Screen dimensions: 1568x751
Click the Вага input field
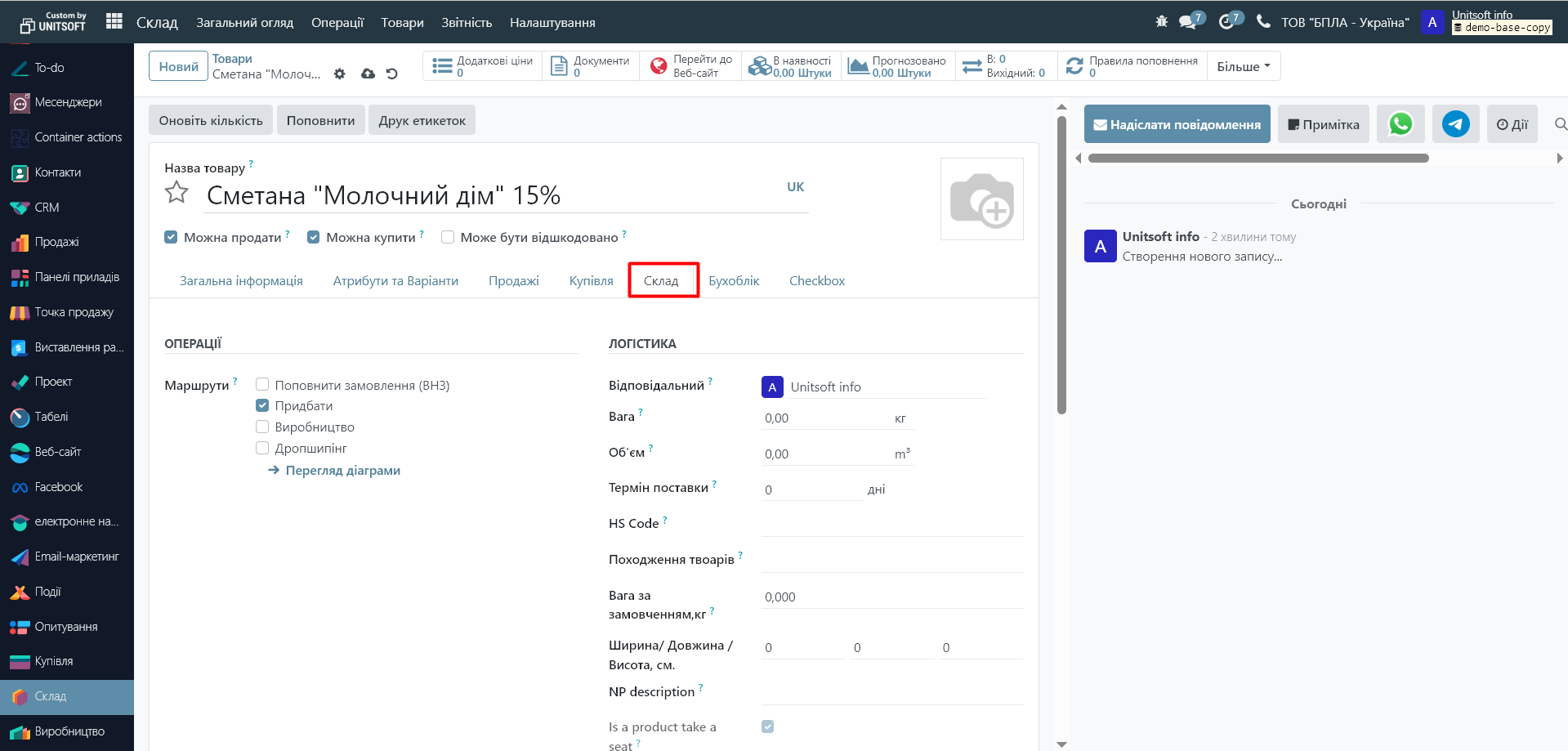pyautogui.click(x=825, y=418)
